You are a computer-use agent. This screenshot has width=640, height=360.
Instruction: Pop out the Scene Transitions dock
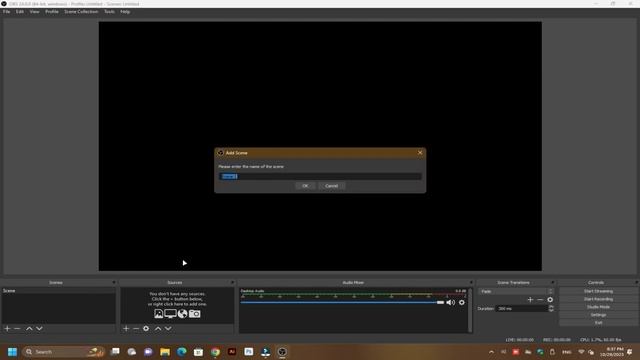(x=553, y=282)
